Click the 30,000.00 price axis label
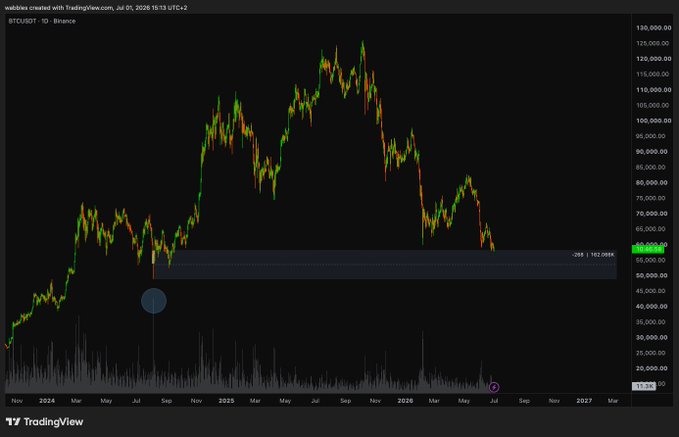 click(653, 337)
